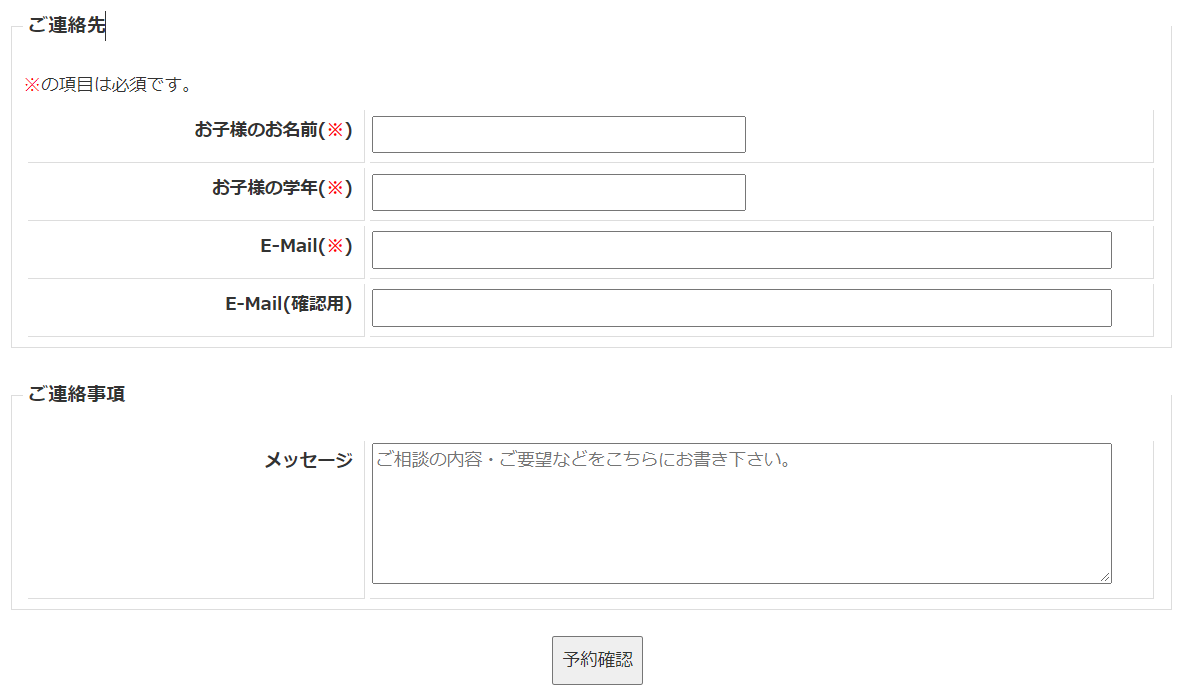The height and width of the screenshot is (689, 1185).
Task: Click the メッセージ label
Action: [308, 460]
